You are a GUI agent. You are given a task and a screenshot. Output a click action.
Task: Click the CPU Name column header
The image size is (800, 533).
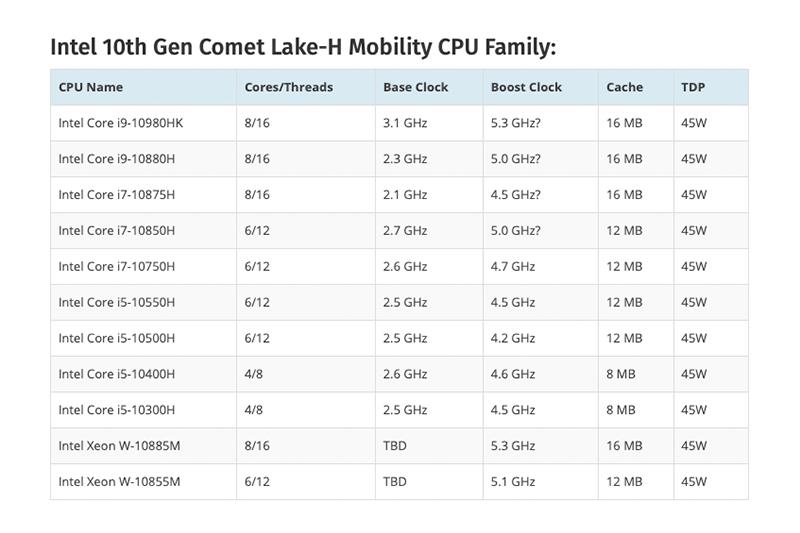pos(91,87)
